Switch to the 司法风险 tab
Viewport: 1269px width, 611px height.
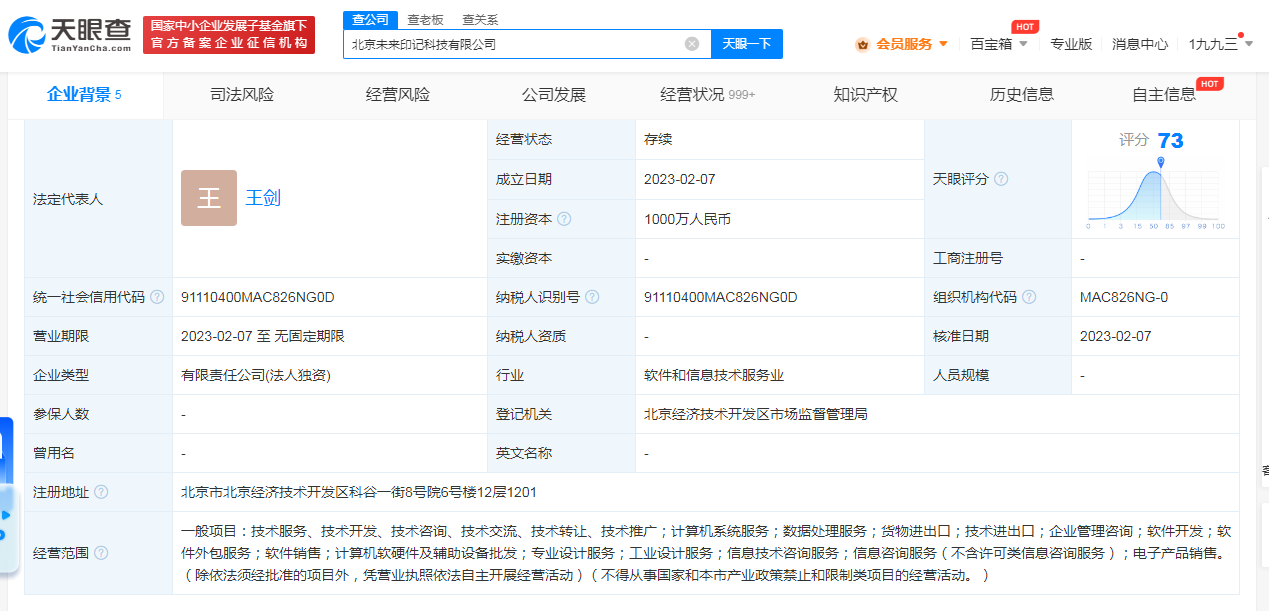pyautogui.click(x=242, y=95)
